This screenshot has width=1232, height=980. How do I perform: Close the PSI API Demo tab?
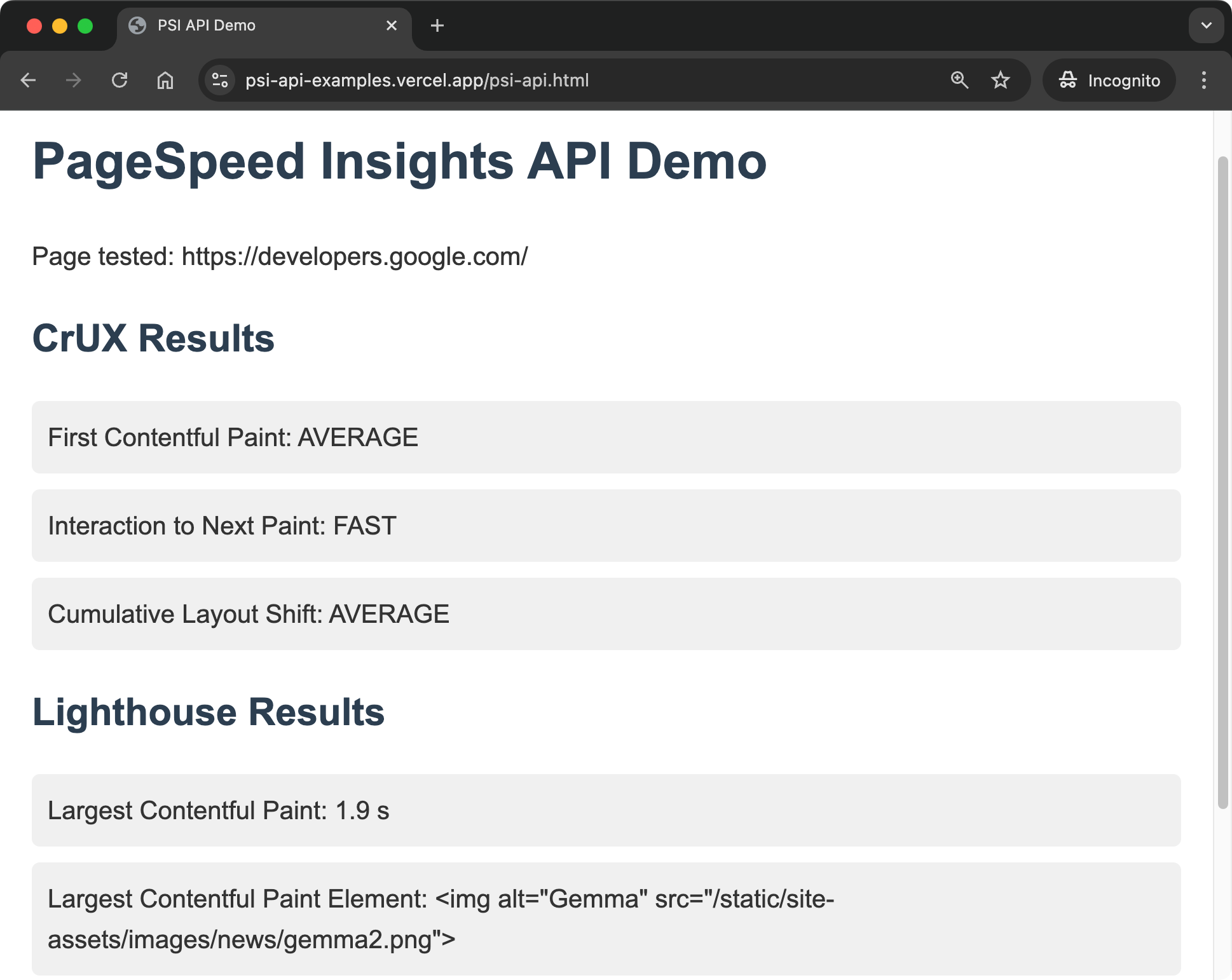392,25
